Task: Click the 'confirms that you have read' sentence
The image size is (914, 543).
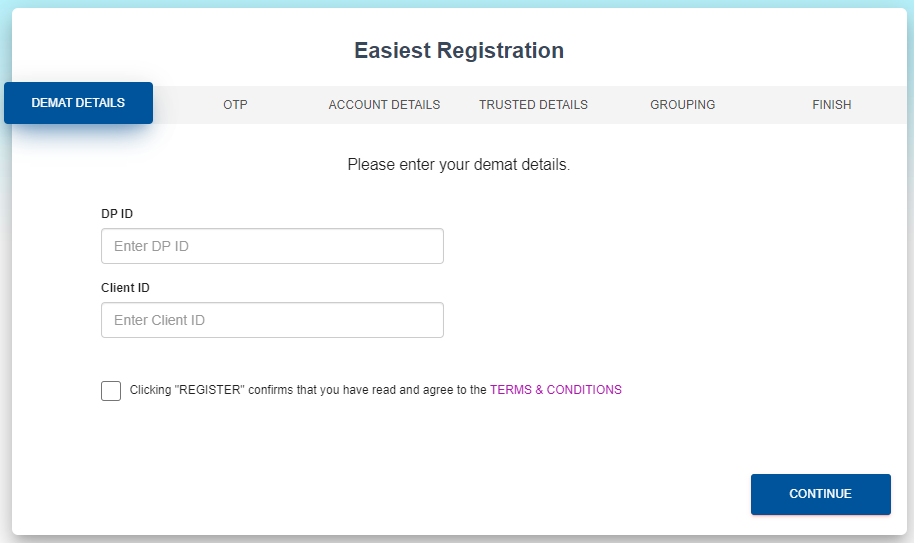Action: pos(340,390)
